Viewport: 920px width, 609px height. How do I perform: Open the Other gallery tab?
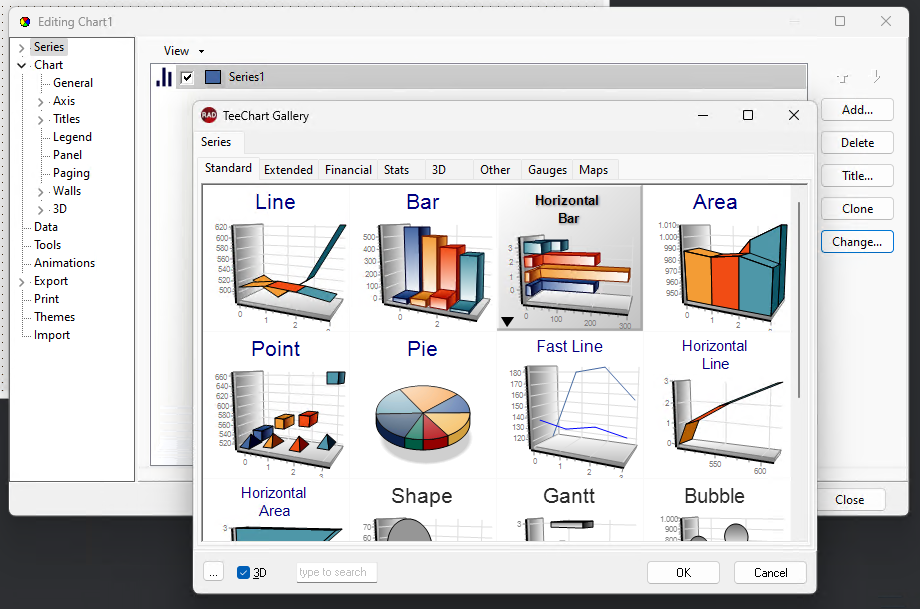tap(495, 170)
